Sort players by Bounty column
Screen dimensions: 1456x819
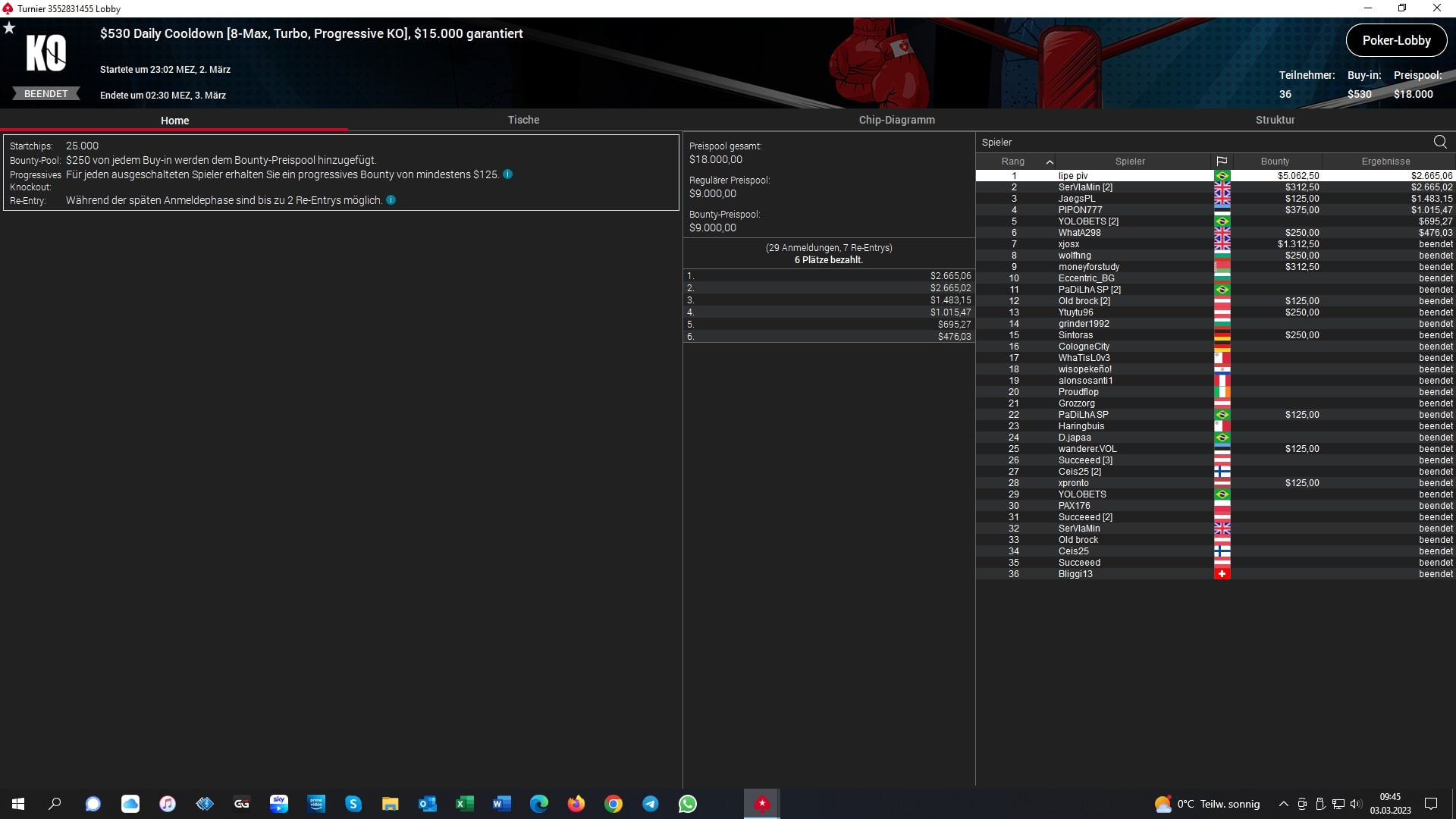[1275, 162]
